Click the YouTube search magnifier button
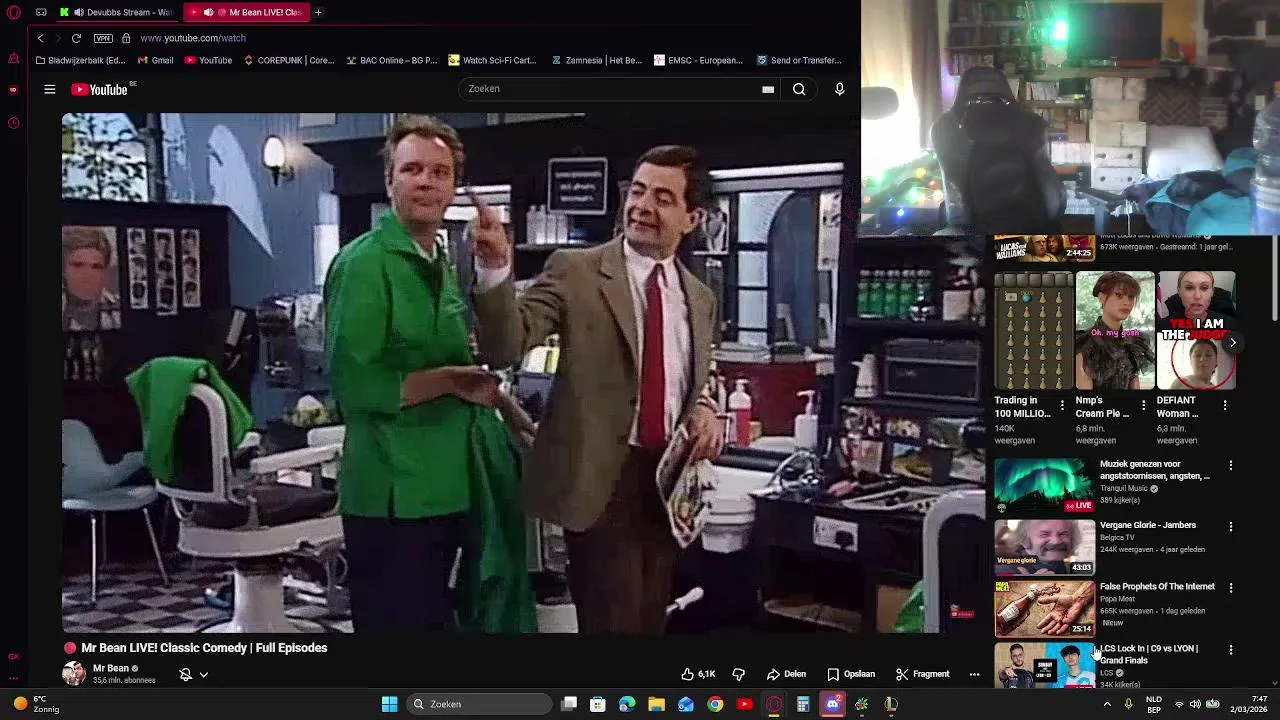This screenshot has height=720, width=1280. tap(799, 89)
